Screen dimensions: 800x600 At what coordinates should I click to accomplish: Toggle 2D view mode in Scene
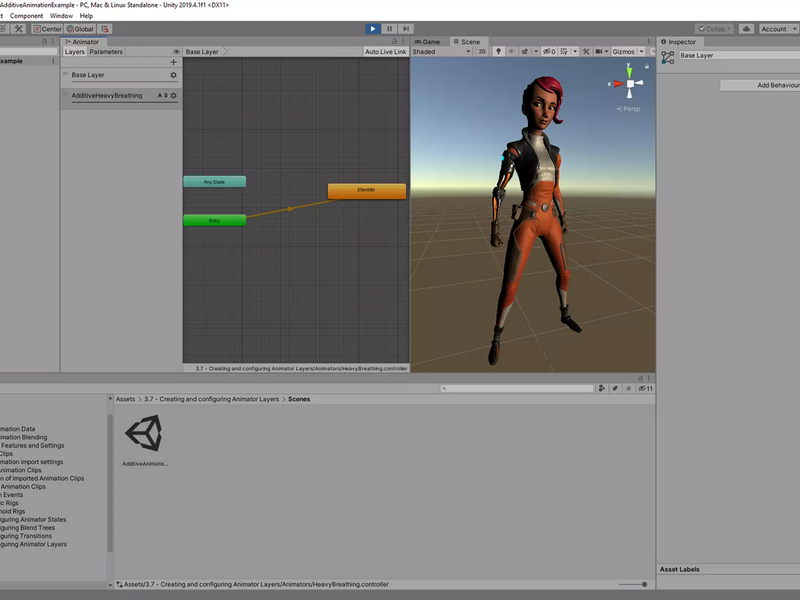coord(482,52)
